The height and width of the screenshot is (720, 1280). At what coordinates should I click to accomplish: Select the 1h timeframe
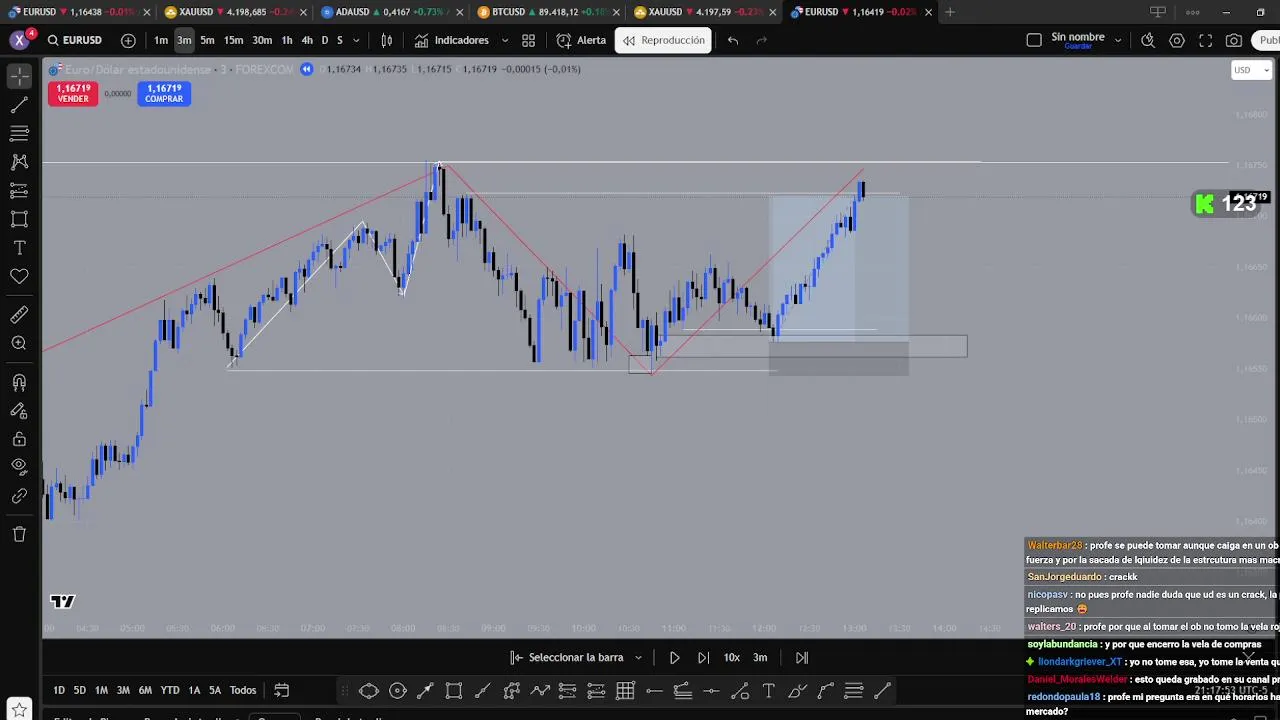click(287, 40)
